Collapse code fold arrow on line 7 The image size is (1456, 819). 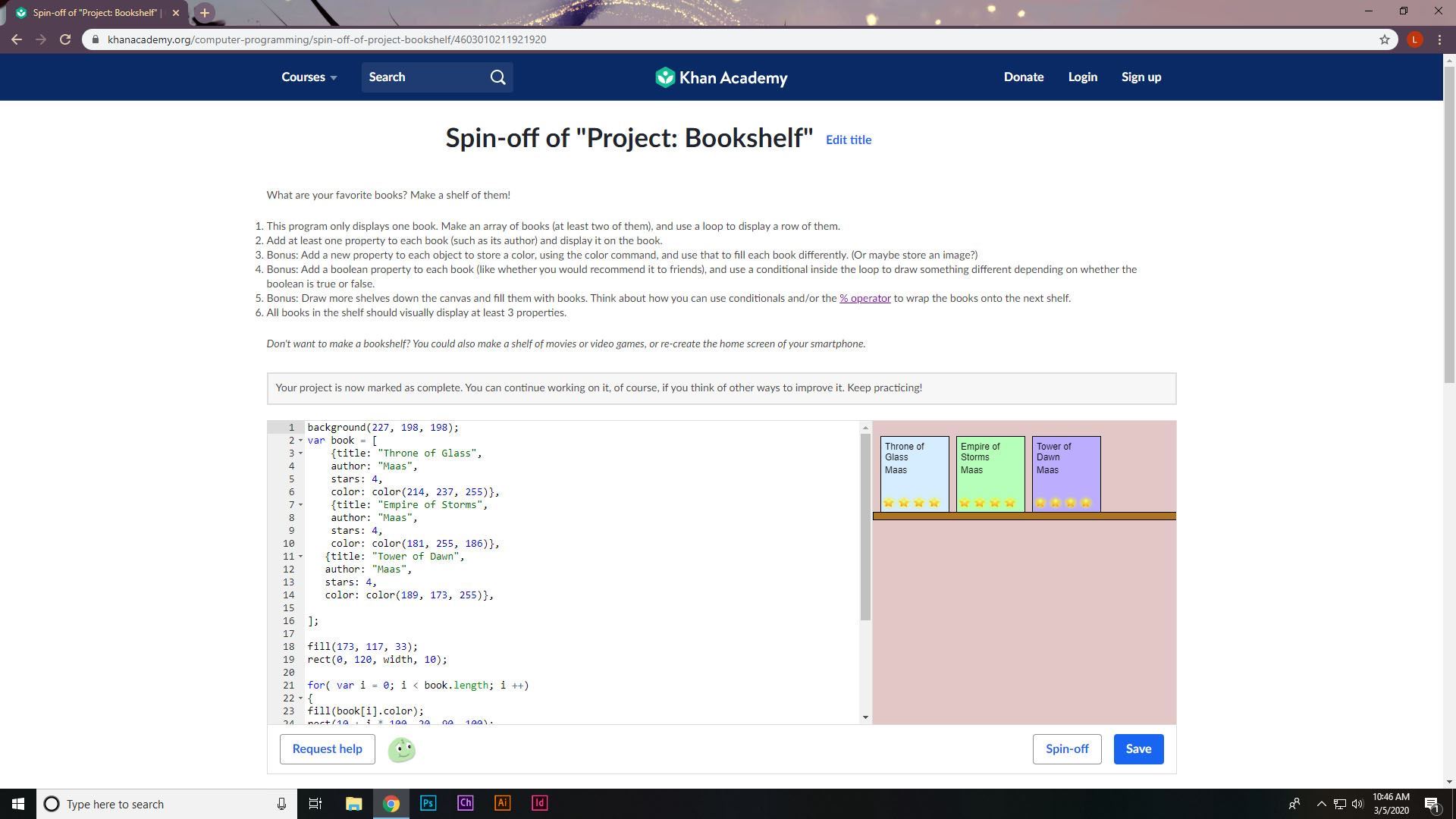(x=300, y=505)
